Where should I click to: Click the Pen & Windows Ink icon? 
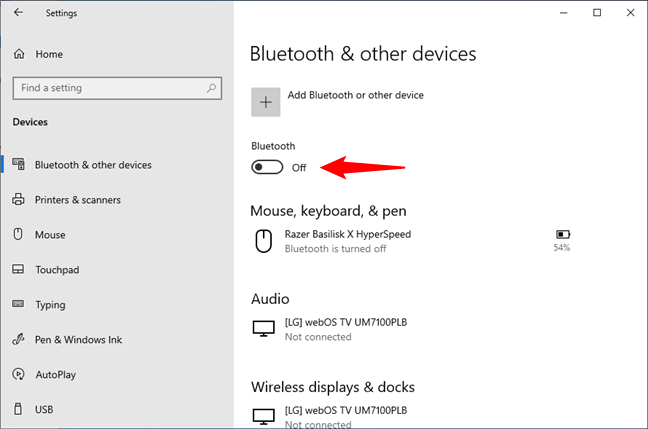tap(18, 339)
